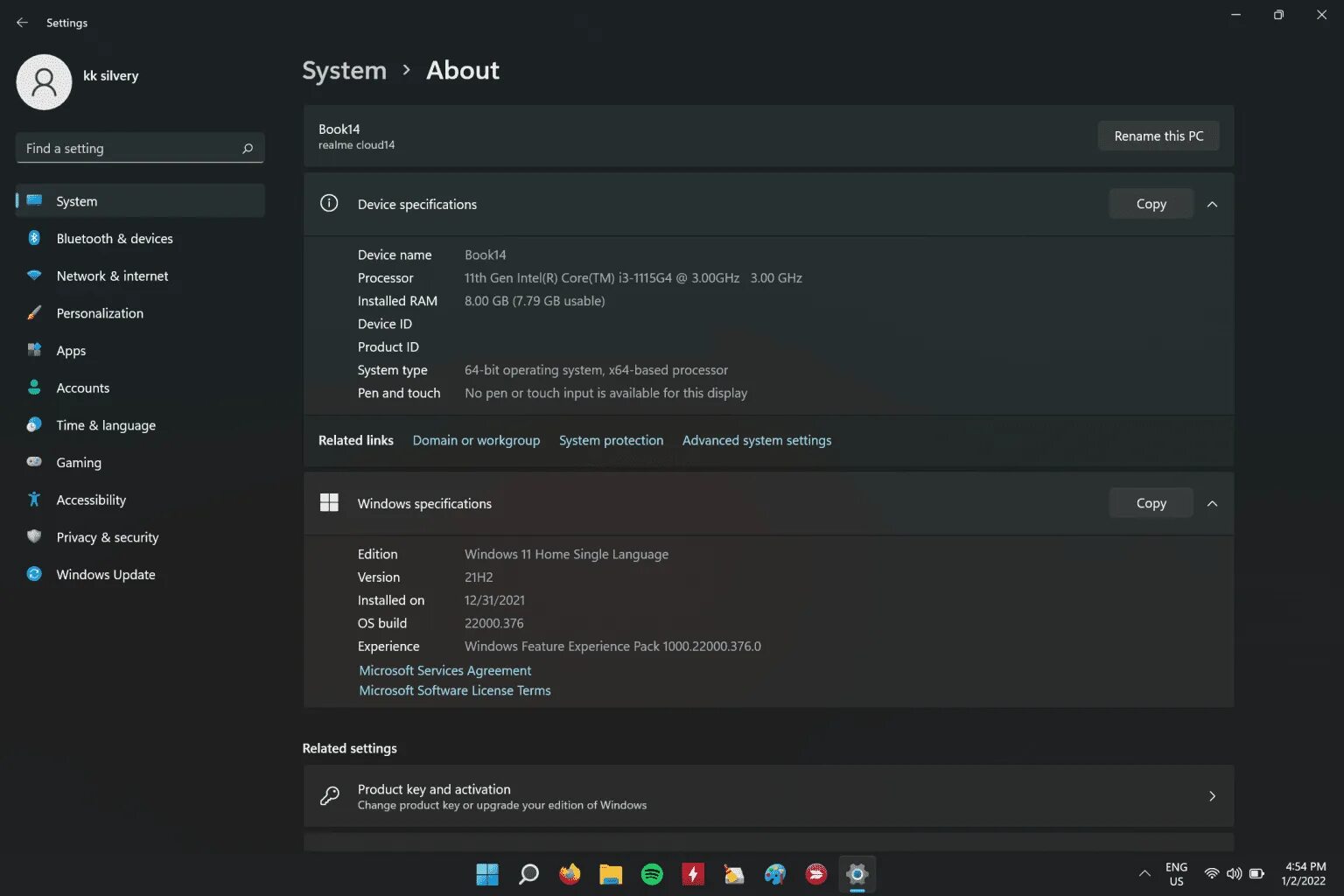Click the Windows logo beside Windows specifications
The height and width of the screenshot is (896, 1344).
[x=329, y=503]
